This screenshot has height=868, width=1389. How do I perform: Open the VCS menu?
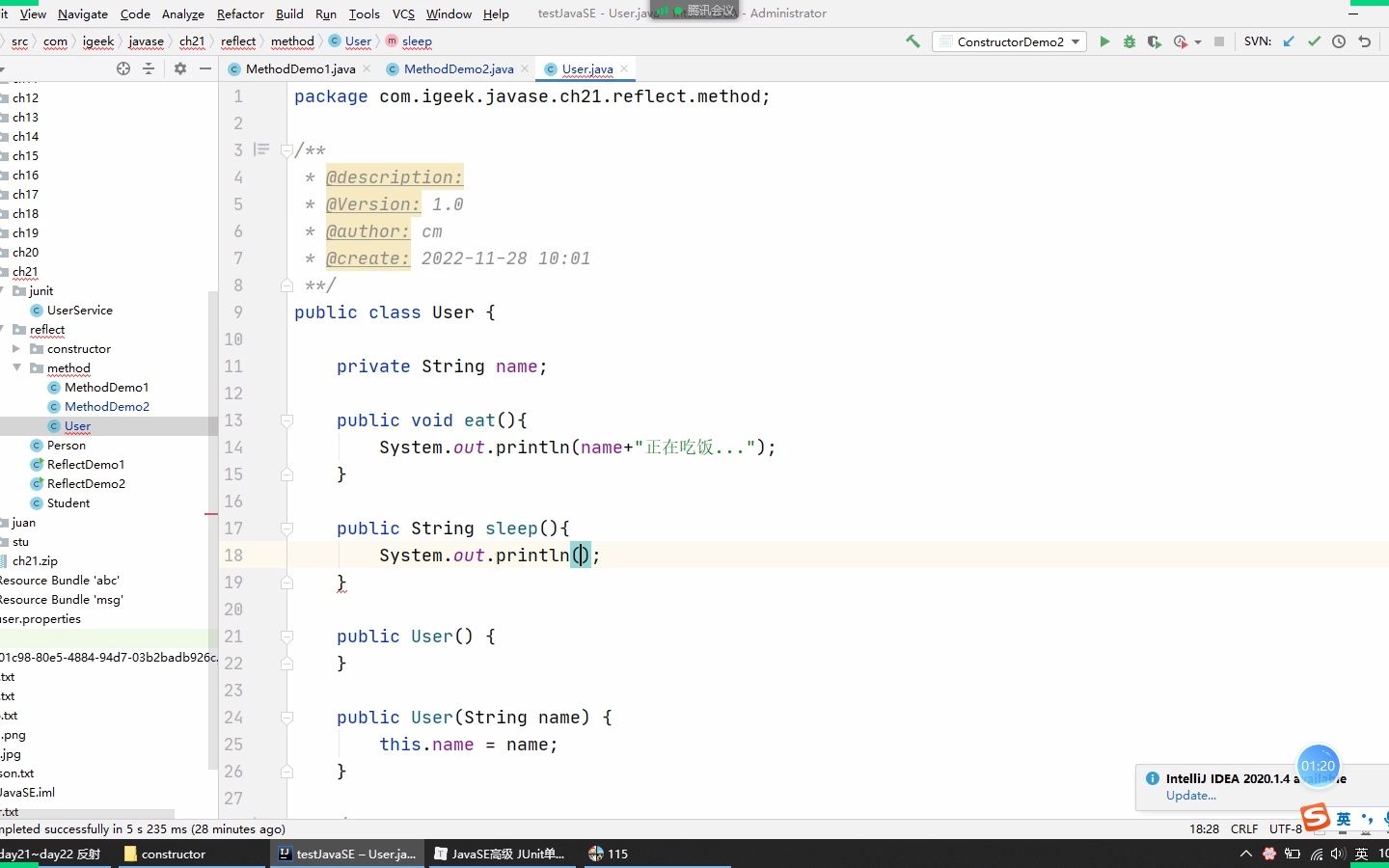[403, 14]
